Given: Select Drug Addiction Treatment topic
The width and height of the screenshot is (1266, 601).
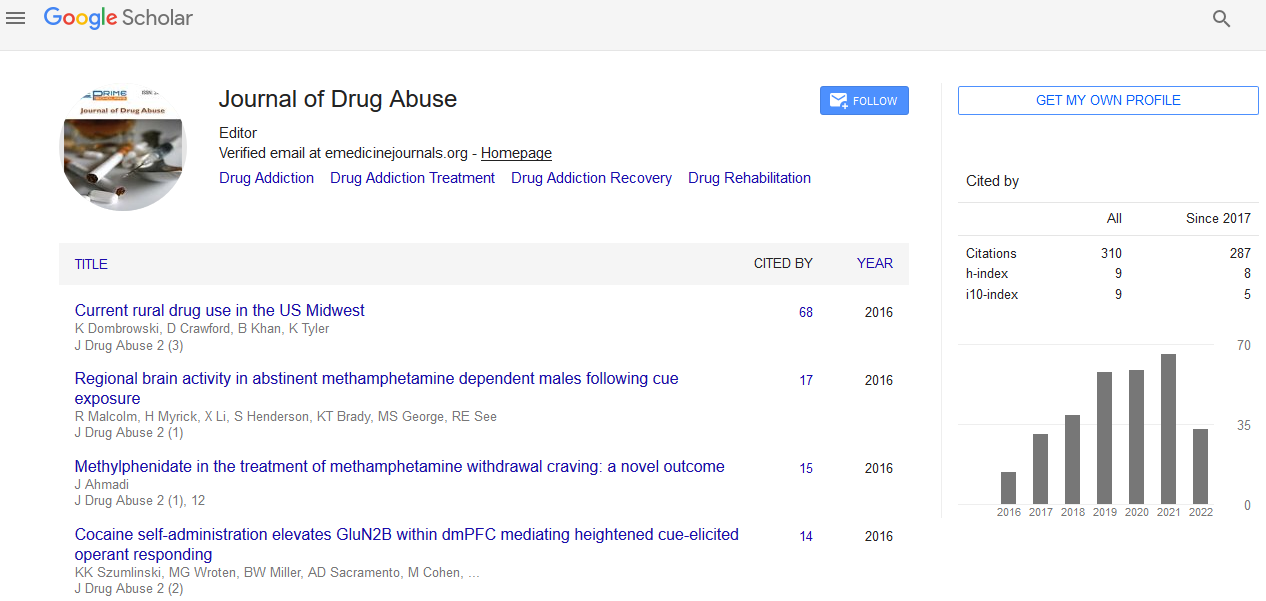Looking at the screenshot, I should pos(412,178).
